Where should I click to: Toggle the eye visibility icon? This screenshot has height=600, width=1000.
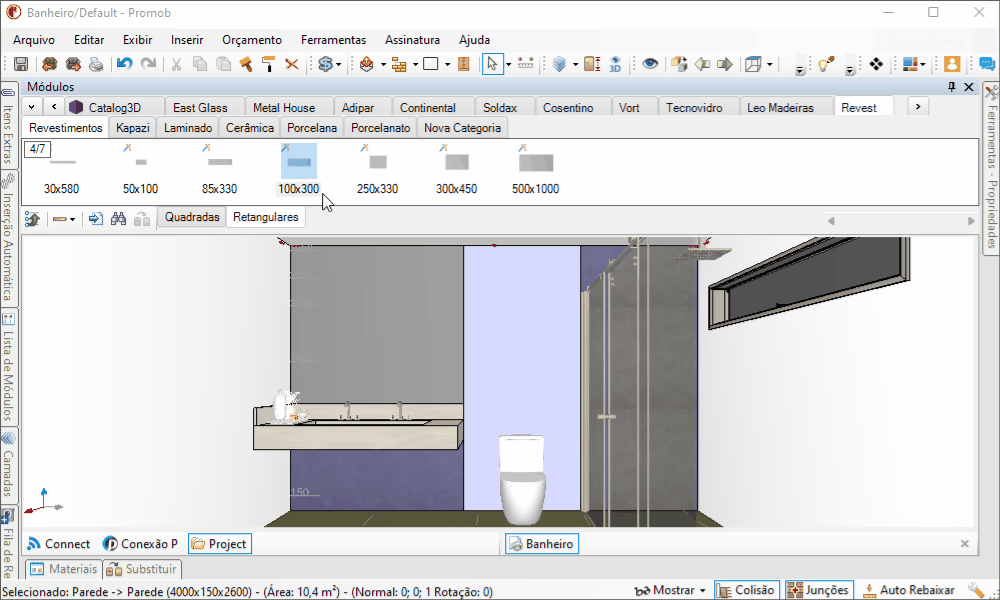pos(650,64)
